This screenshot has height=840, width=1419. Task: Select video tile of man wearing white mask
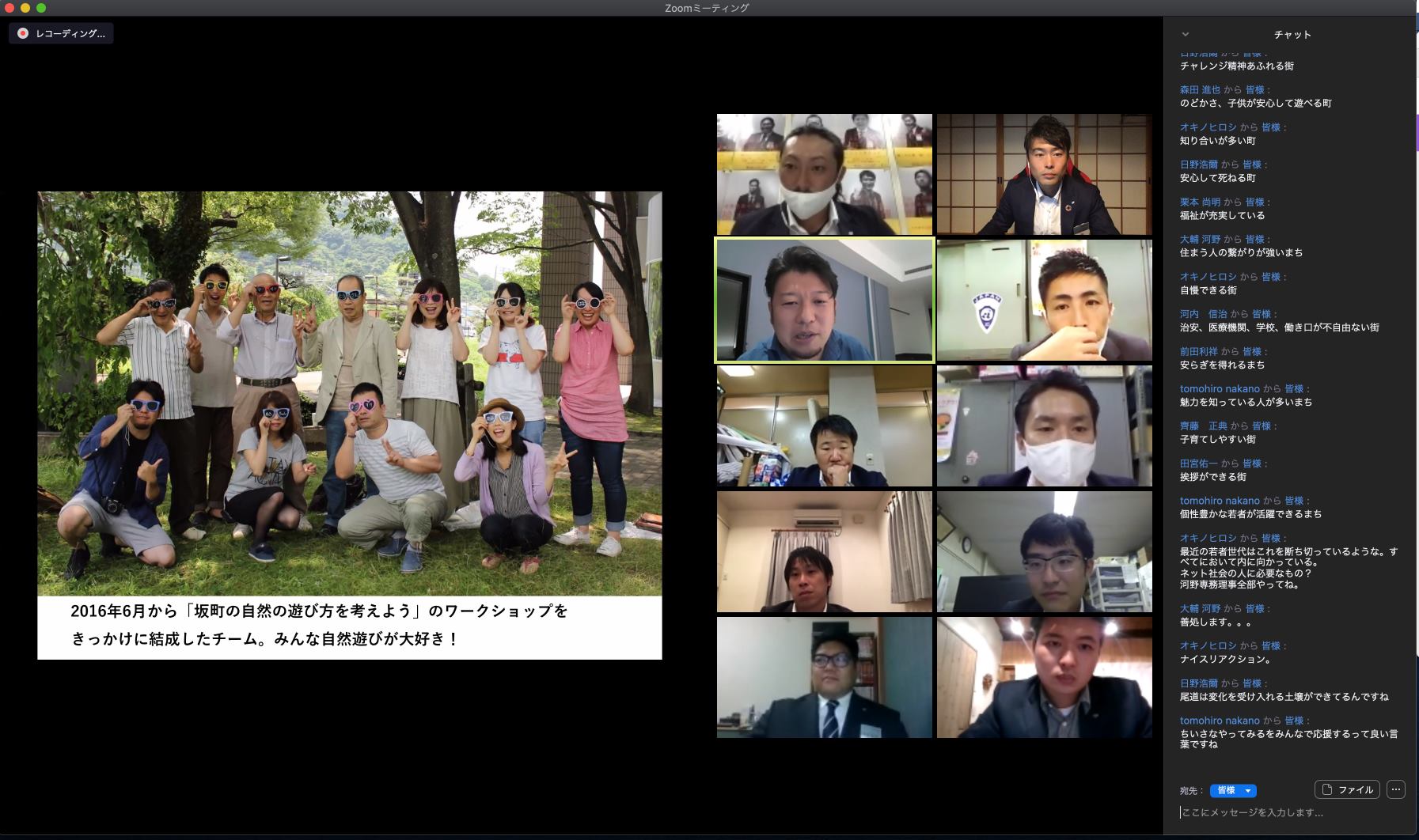1045,426
